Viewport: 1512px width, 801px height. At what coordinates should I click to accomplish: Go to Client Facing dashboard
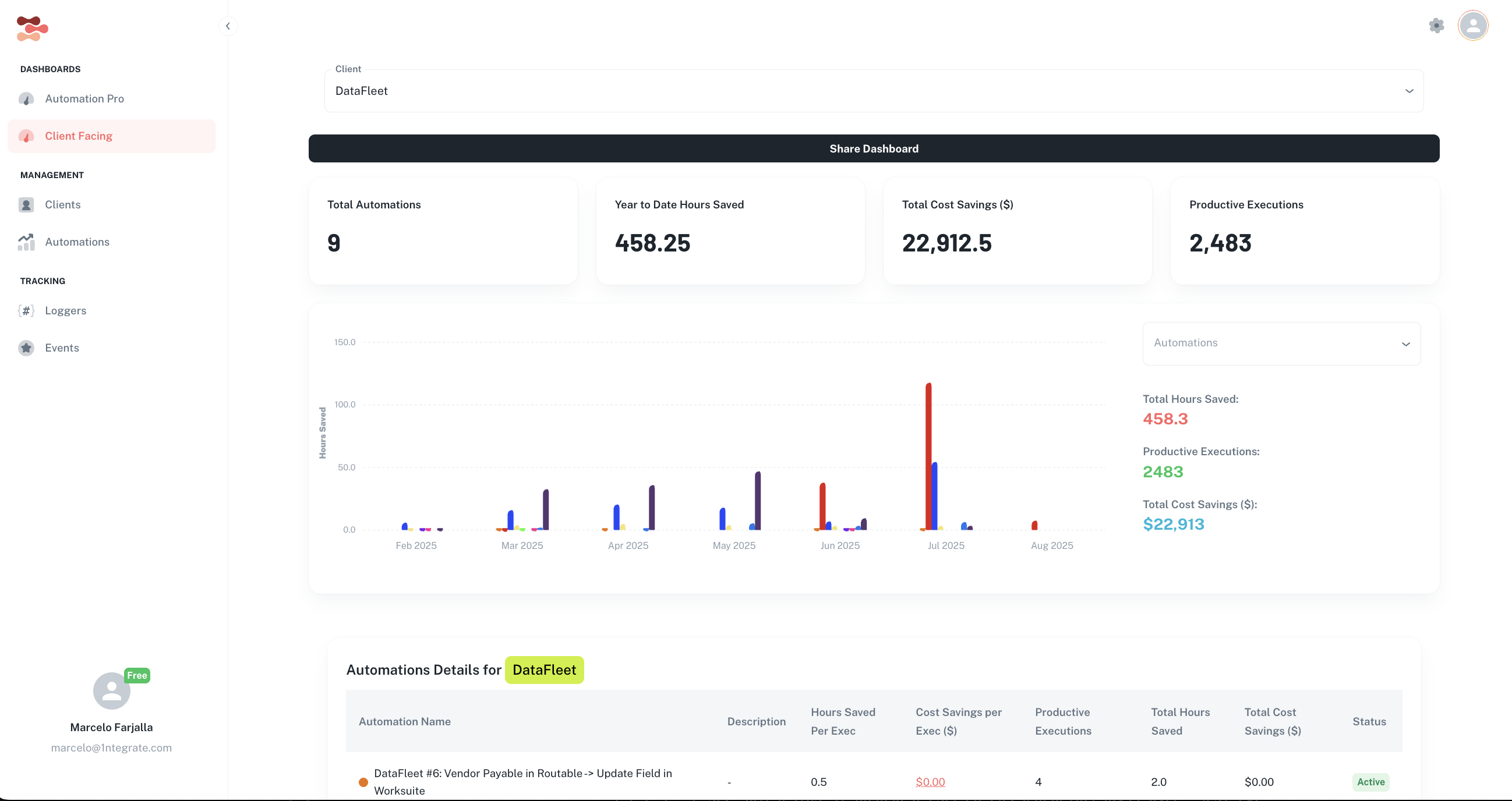point(111,136)
